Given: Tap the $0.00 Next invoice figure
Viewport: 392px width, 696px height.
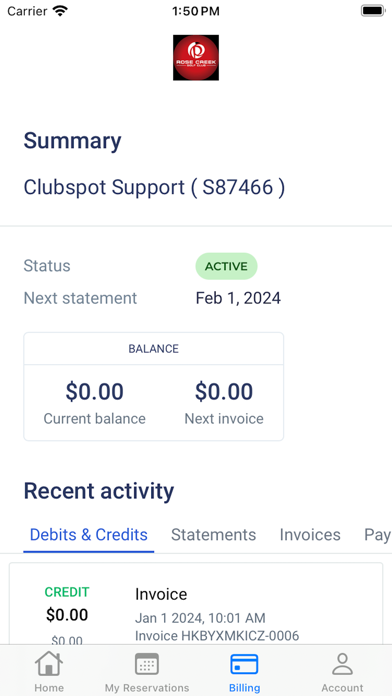Looking at the screenshot, I should 224,392.
